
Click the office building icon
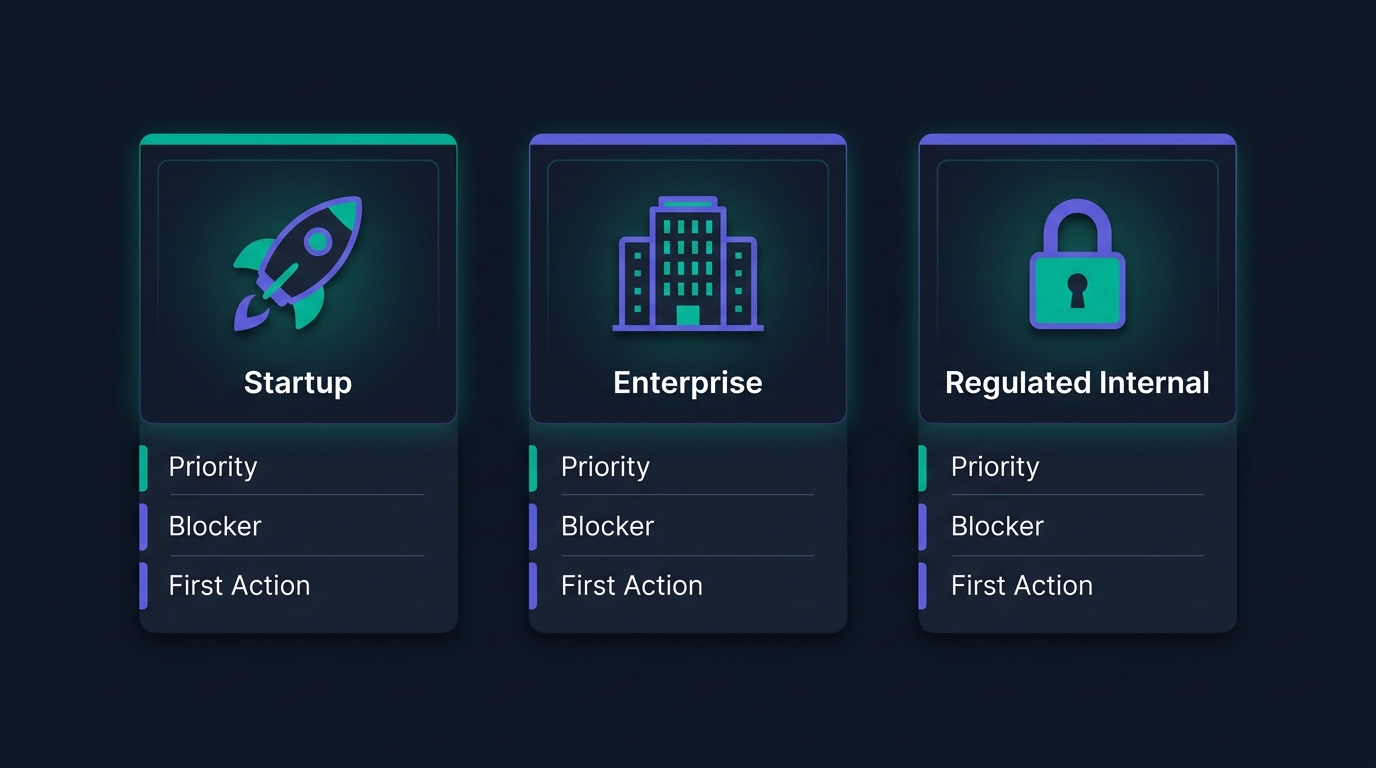688,263
